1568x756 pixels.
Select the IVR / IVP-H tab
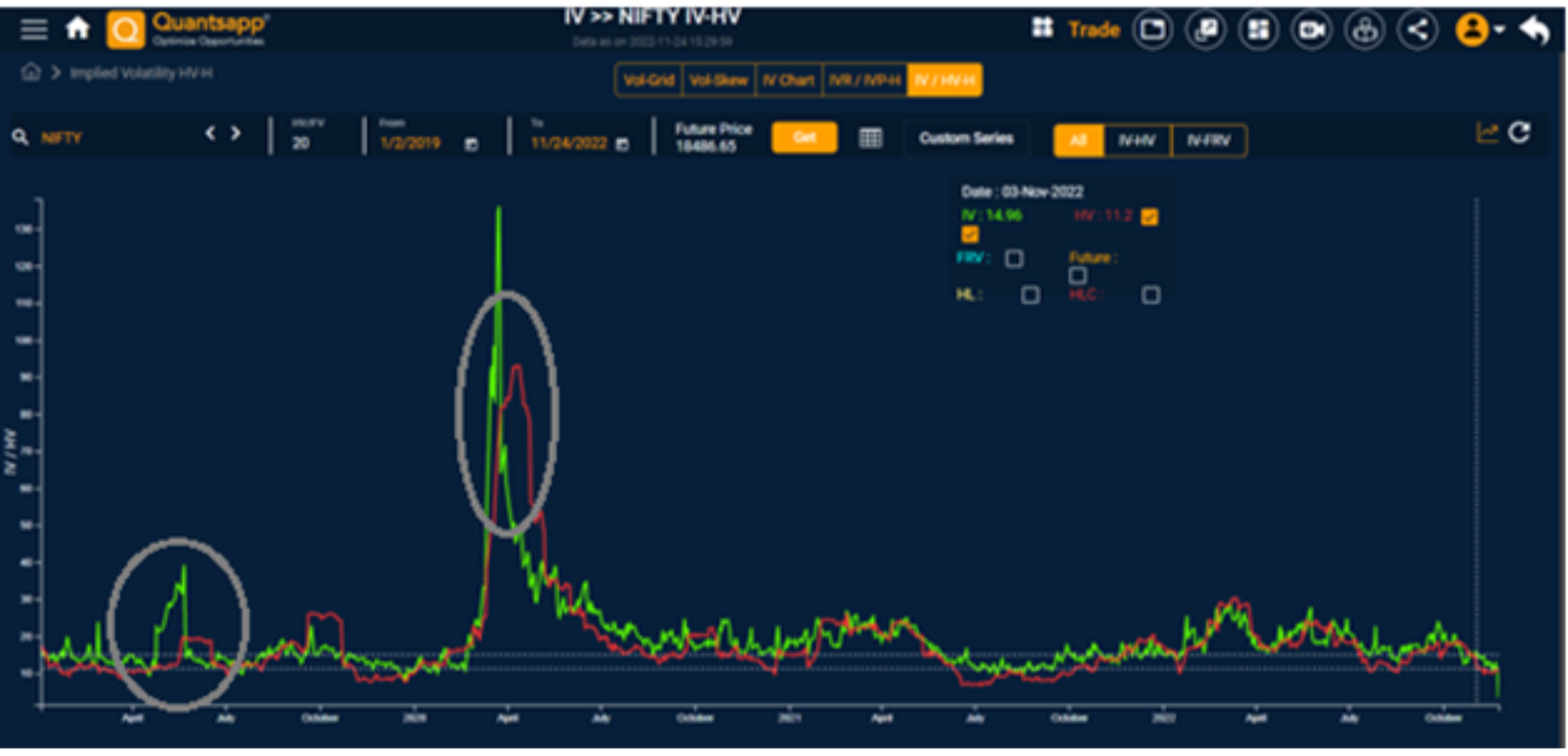point(865,80)
